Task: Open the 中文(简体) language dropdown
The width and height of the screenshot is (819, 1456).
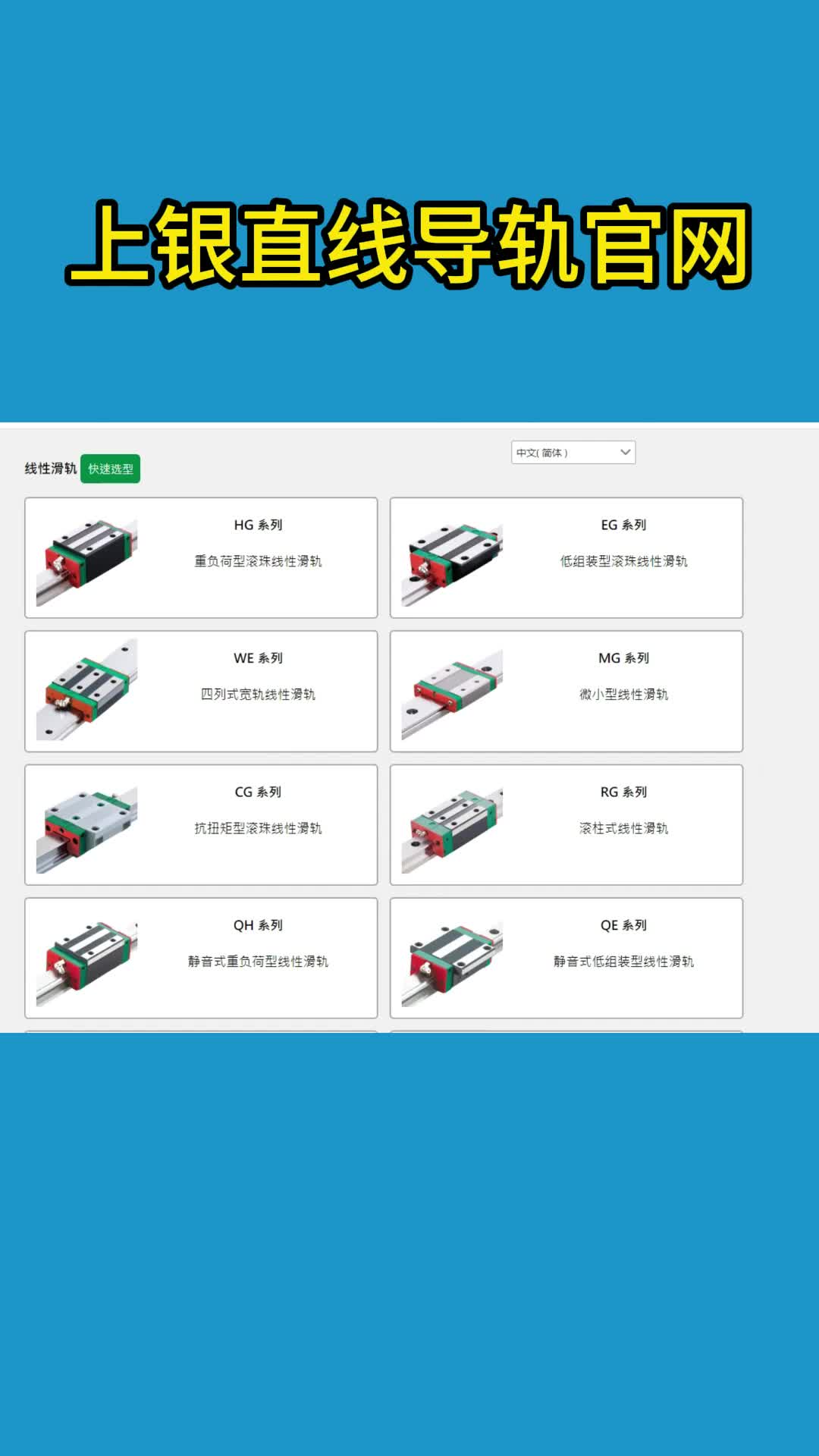Action: [573, 453]
